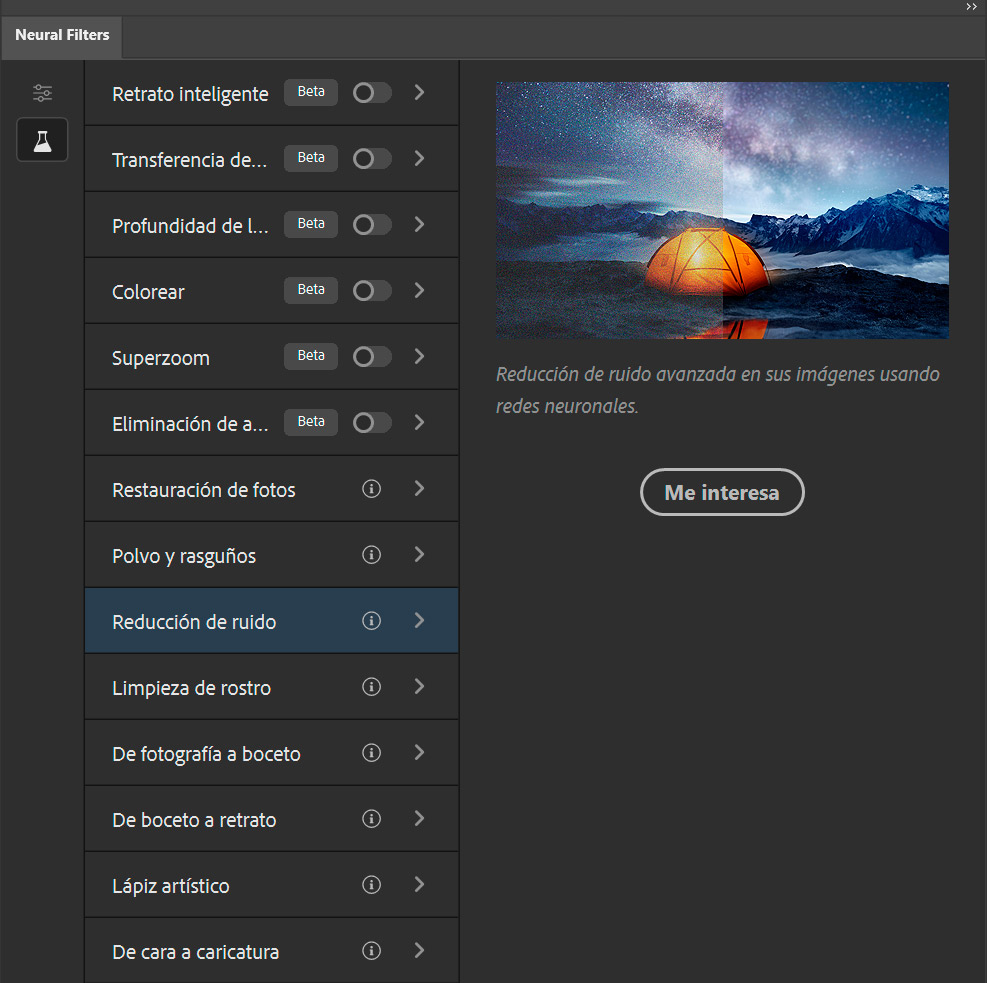This screenshot has width=987, height=983.
Task: Toggle the Colorear filter on
Action: [371, 290]
